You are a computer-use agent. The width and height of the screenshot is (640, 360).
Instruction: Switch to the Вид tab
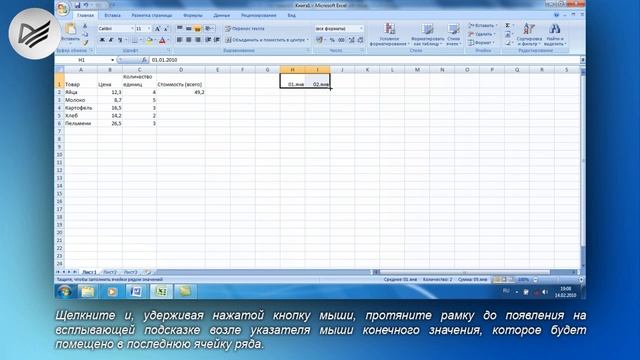coord(291,16)
